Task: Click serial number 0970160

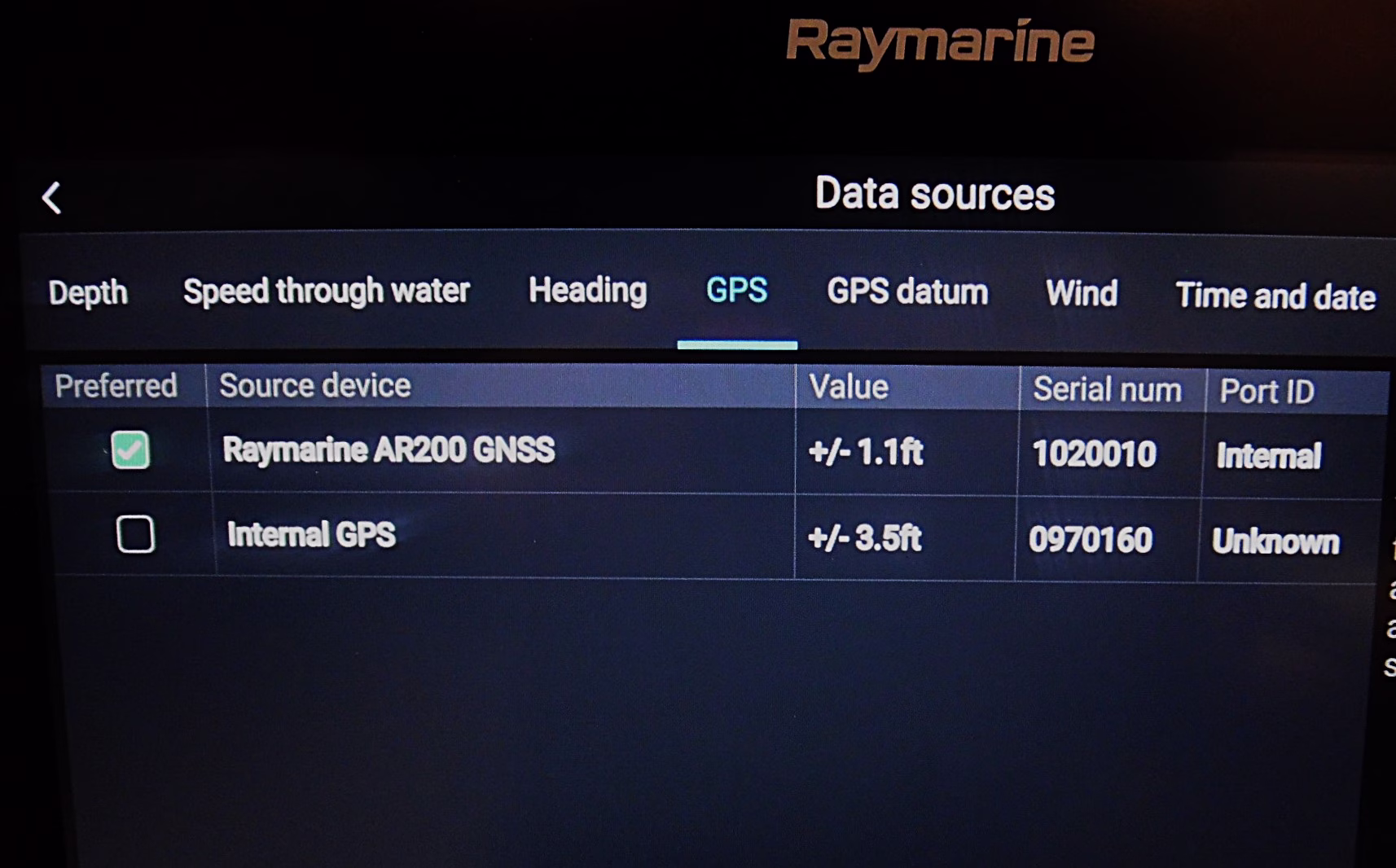Action: [1091, 540]
